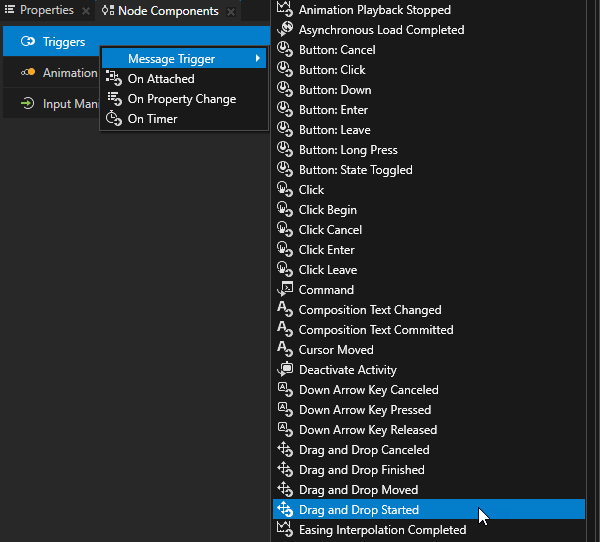Select Down Arrow Key Pressed trigger
Viewport: 600px width, 542px height.
tap(429, 409)
